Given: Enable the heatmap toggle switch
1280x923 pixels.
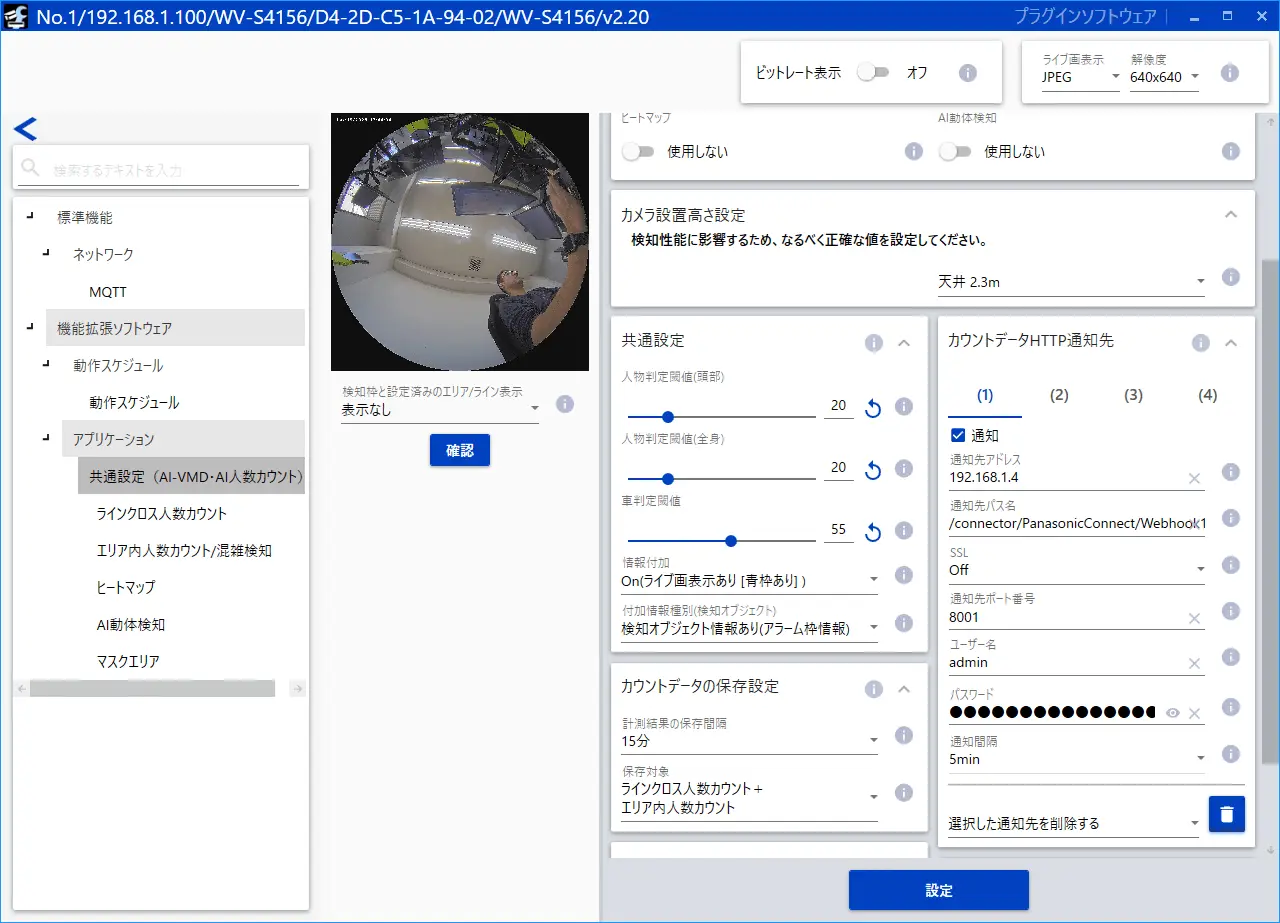Looking at the screenshot, I should 637,152.
